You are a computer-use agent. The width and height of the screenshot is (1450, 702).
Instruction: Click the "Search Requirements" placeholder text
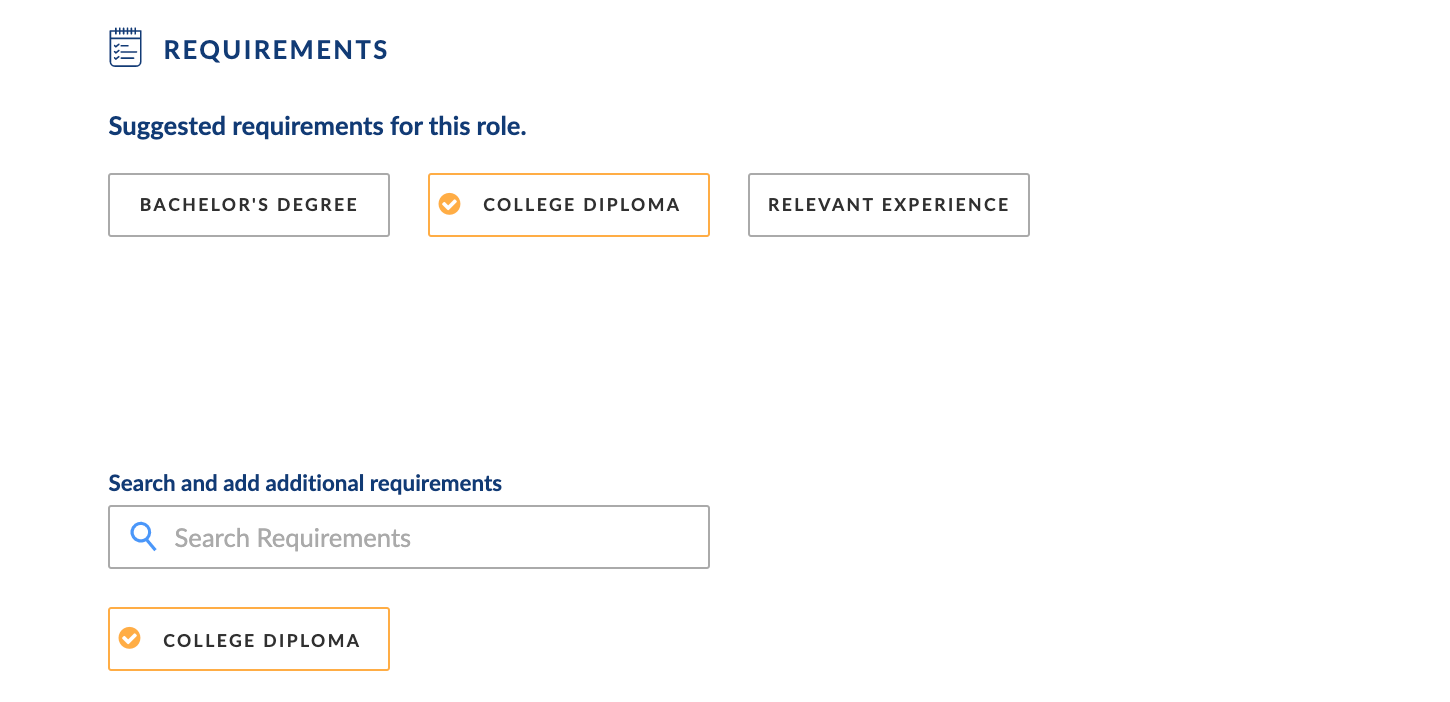point(293,539)
